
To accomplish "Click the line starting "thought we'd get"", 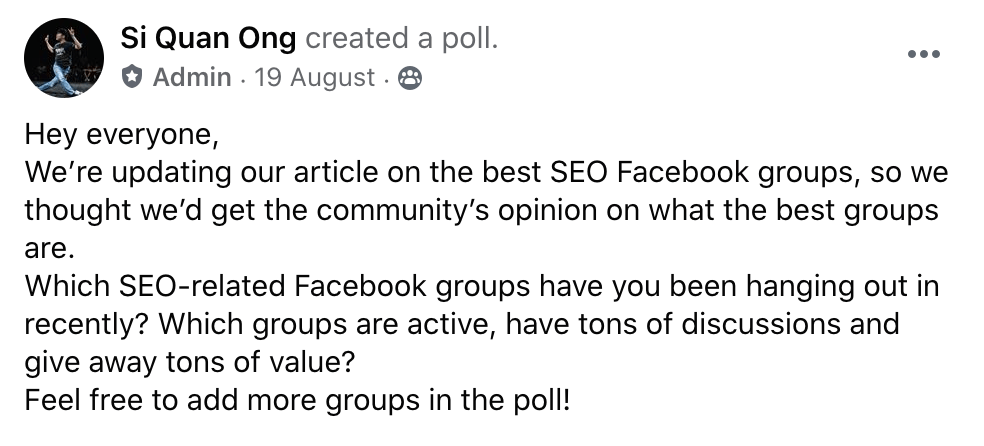I will [481, 212].
